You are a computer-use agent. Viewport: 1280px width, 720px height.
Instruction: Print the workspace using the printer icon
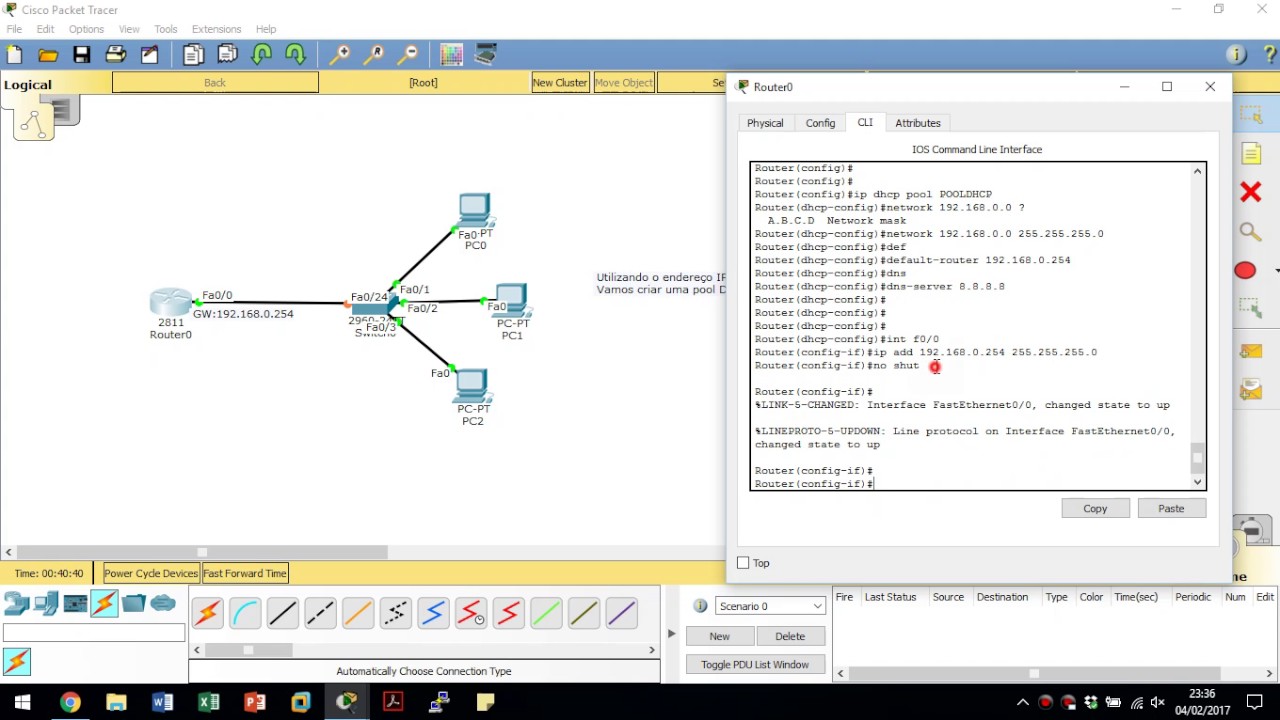pyautogui.click(x=116, y=55)
